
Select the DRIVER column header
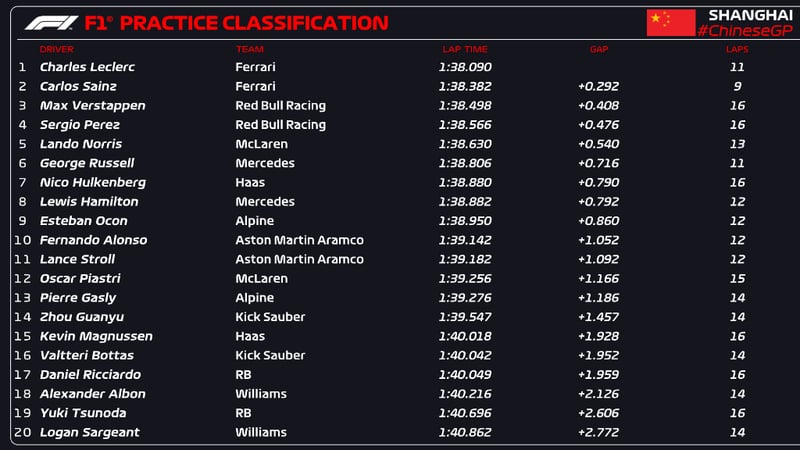click(x=56, y=49)
